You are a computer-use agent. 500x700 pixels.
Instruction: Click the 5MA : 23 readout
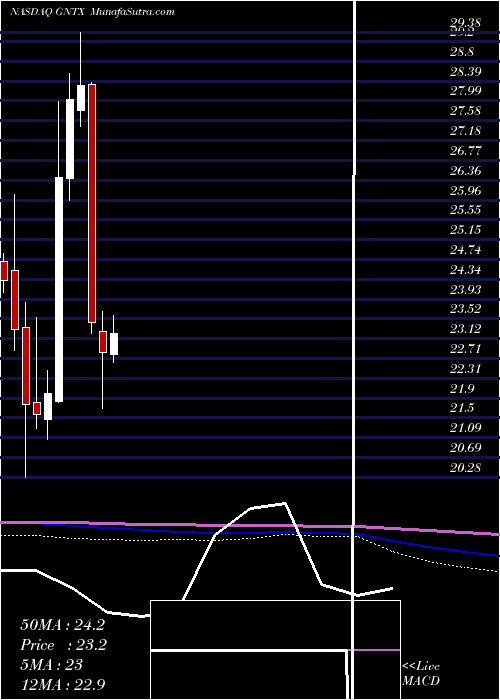pos(51,665)
